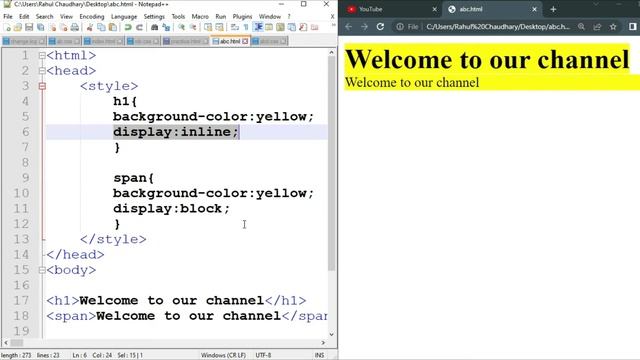
Task: Collapse the html fold marker on line 1
Action: pyautogui.click(x=42, y=56)
